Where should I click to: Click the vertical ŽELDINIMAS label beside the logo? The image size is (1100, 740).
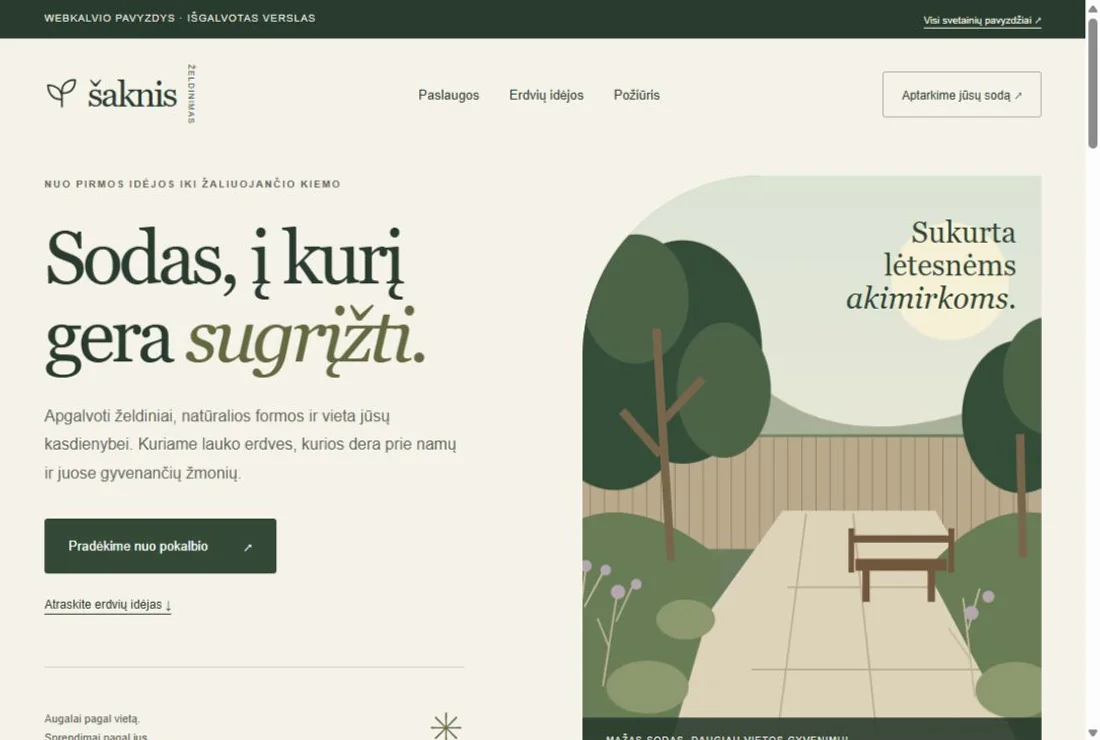coord(192,94)
